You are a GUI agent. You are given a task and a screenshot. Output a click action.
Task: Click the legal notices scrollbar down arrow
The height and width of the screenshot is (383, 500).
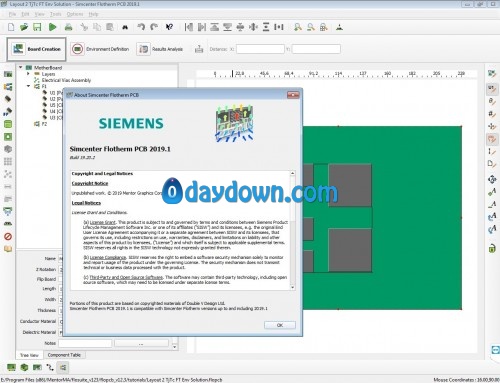pos(292,287)
